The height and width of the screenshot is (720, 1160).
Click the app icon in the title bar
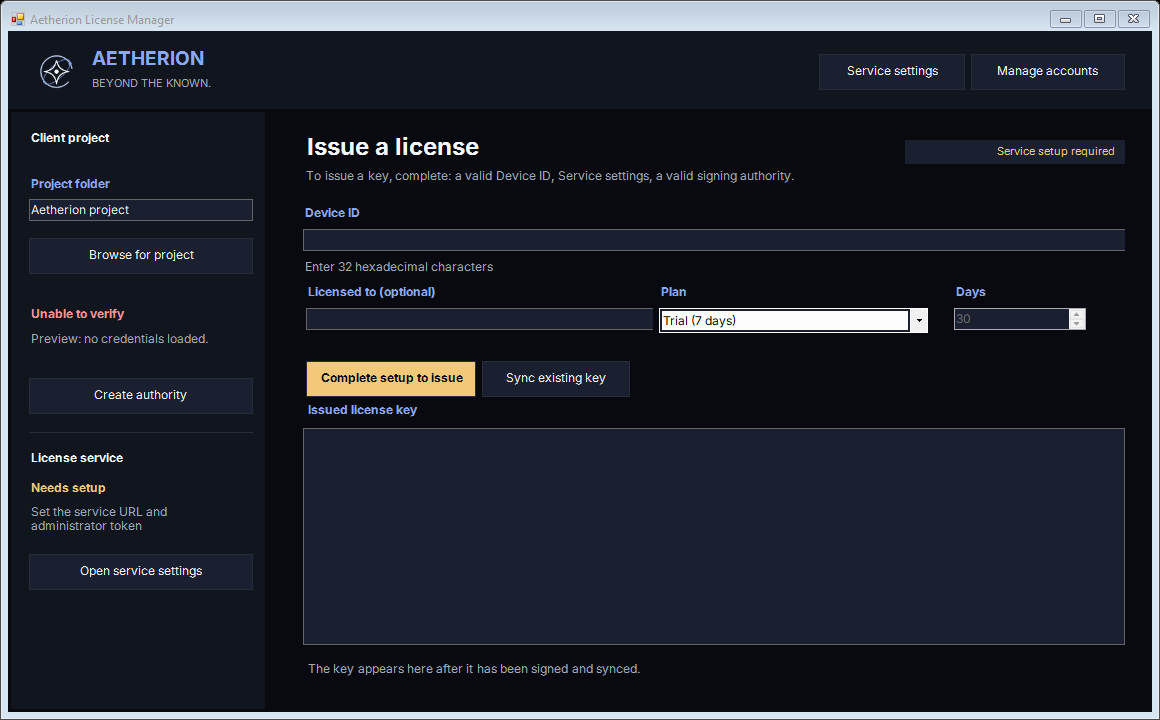click(x=18, y=19)
